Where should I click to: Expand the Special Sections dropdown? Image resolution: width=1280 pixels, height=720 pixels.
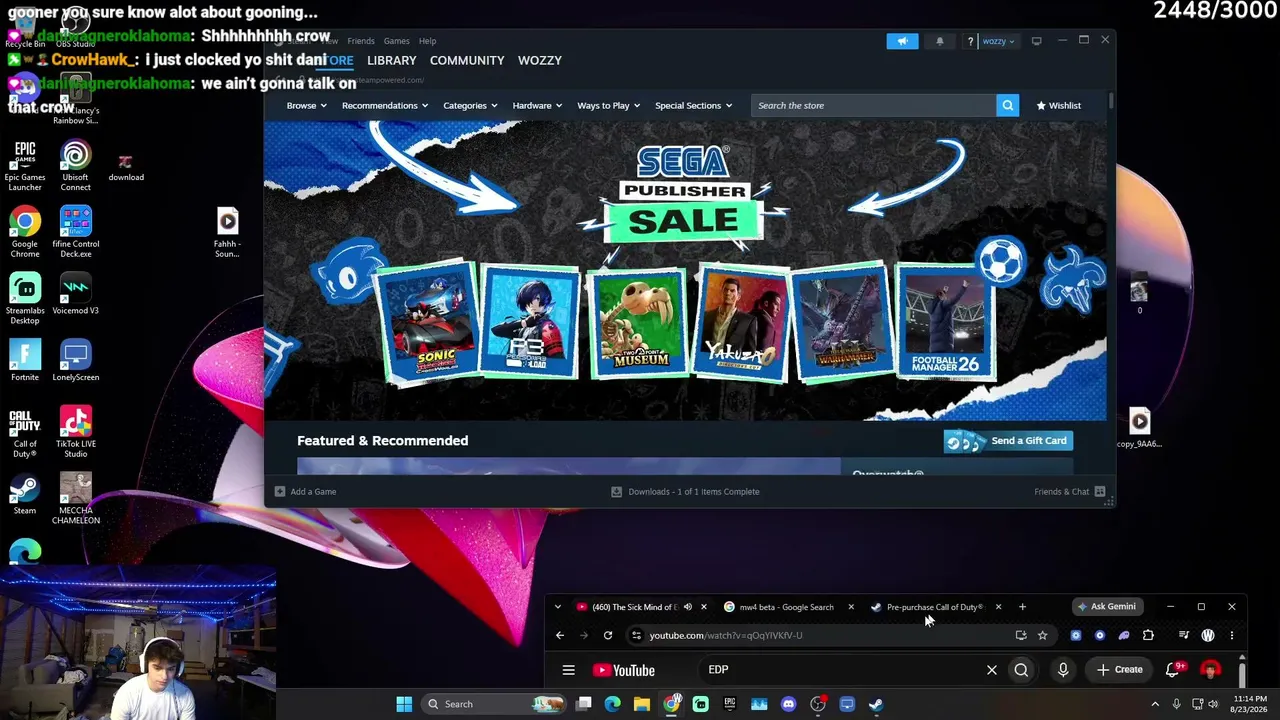pyautogui.click(x=693, y=105)
